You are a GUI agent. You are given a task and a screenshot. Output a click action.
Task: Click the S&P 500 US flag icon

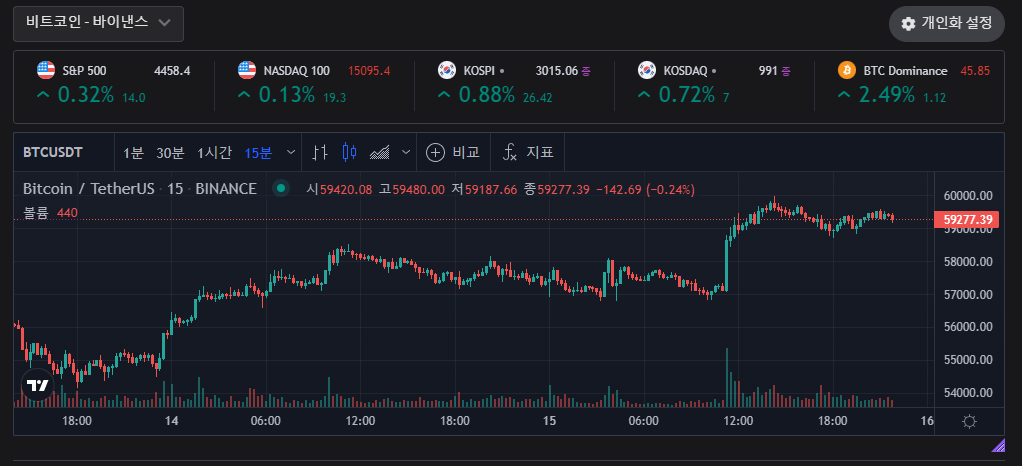click(46, 70)
